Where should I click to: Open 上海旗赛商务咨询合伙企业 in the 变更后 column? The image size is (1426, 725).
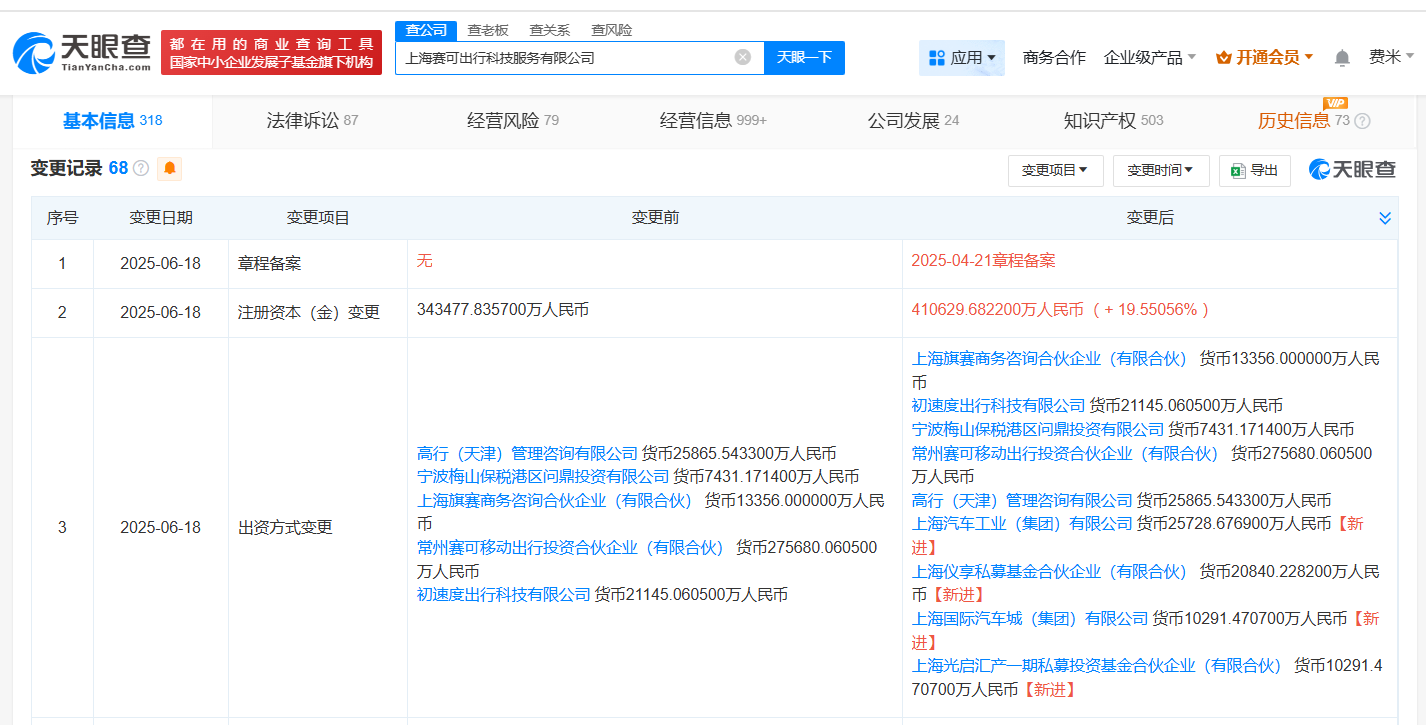tap(1050, 359)
